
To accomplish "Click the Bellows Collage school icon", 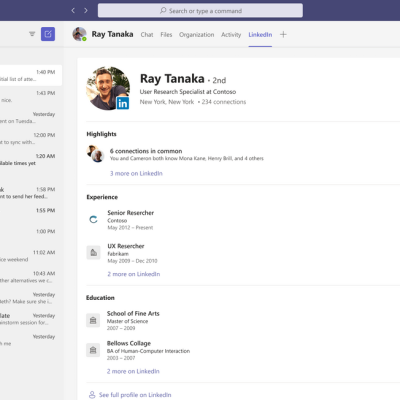I will click(x=93, y=350).
